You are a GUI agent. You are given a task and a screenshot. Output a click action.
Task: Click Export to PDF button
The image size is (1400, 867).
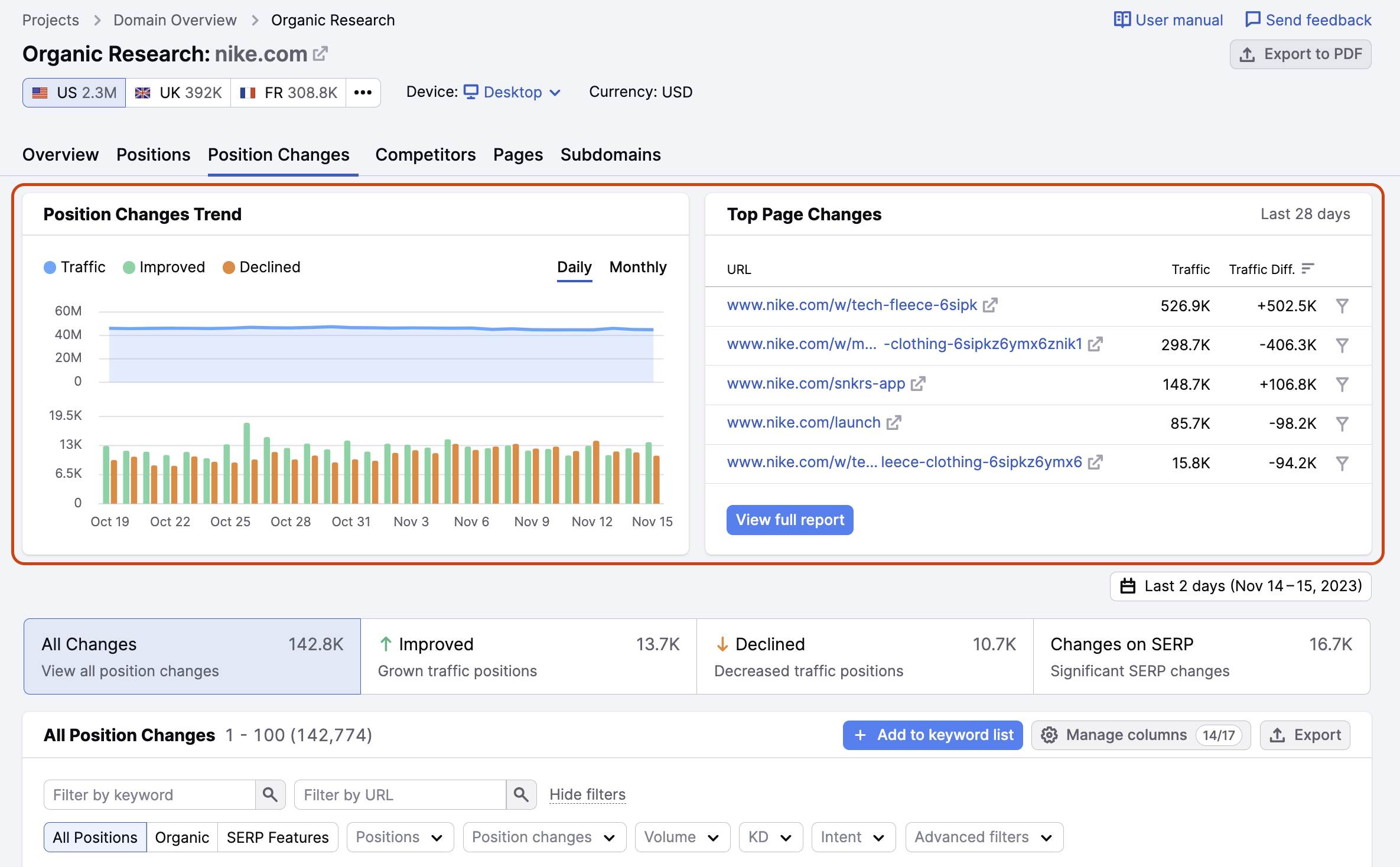pos(1301,54)
